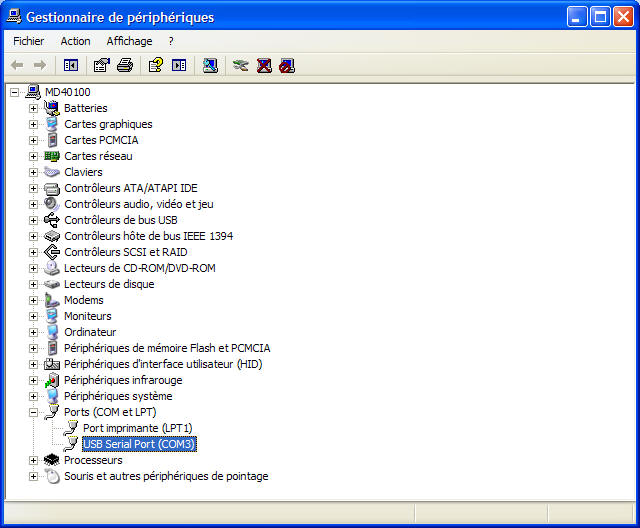Click the Batteries category icon

pyautogui.click(x=52, y=108)
